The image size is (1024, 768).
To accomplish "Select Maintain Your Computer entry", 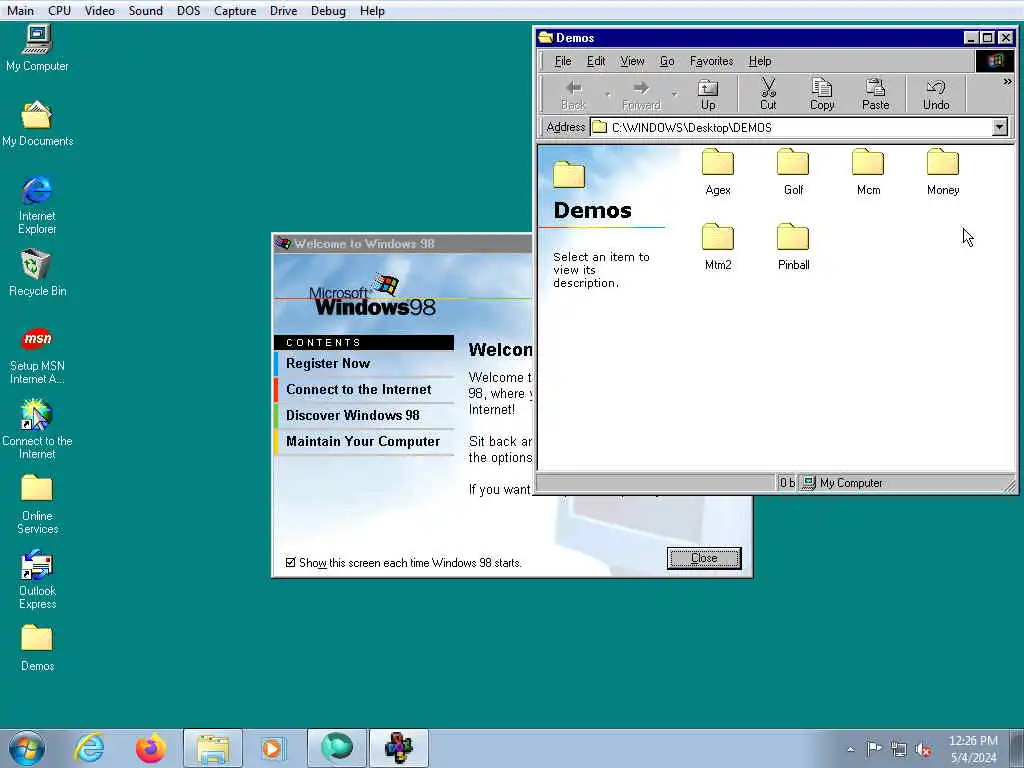I will coord(363,441).
